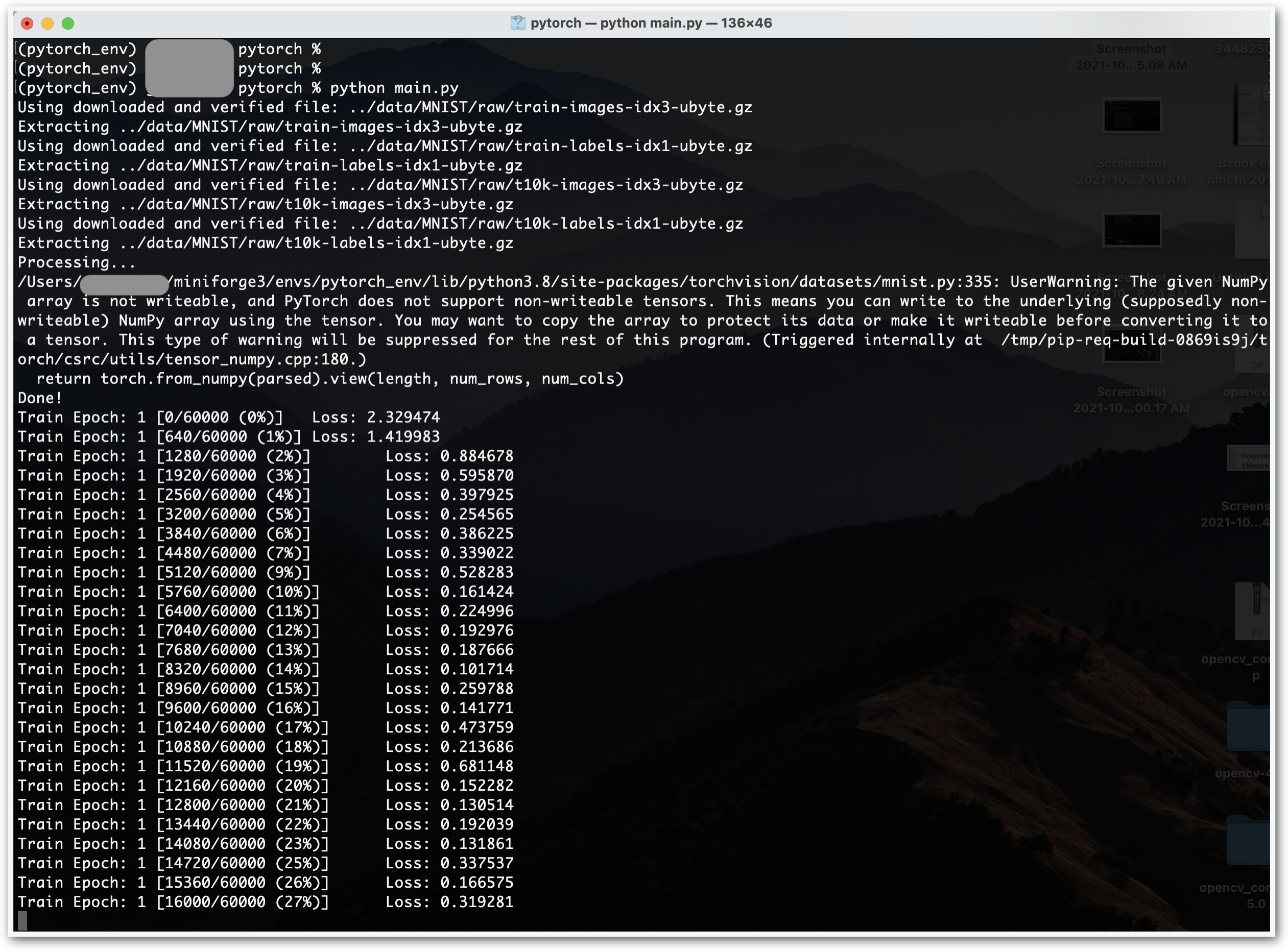The height and width of the screenshot is (952, 1288).
Task: Click the Loss value 1.419983
Action: 403,436
